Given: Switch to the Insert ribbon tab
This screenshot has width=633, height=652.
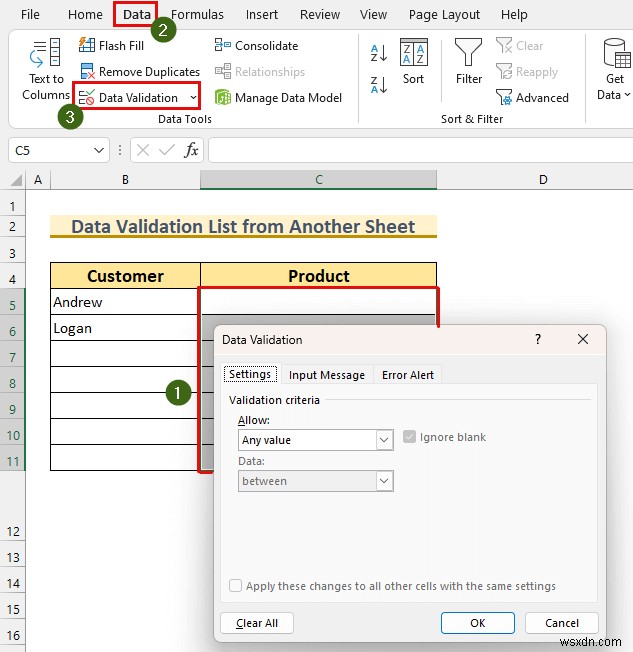Looking at the screenshot, I should pyautogui.click(x=262, y=15).
